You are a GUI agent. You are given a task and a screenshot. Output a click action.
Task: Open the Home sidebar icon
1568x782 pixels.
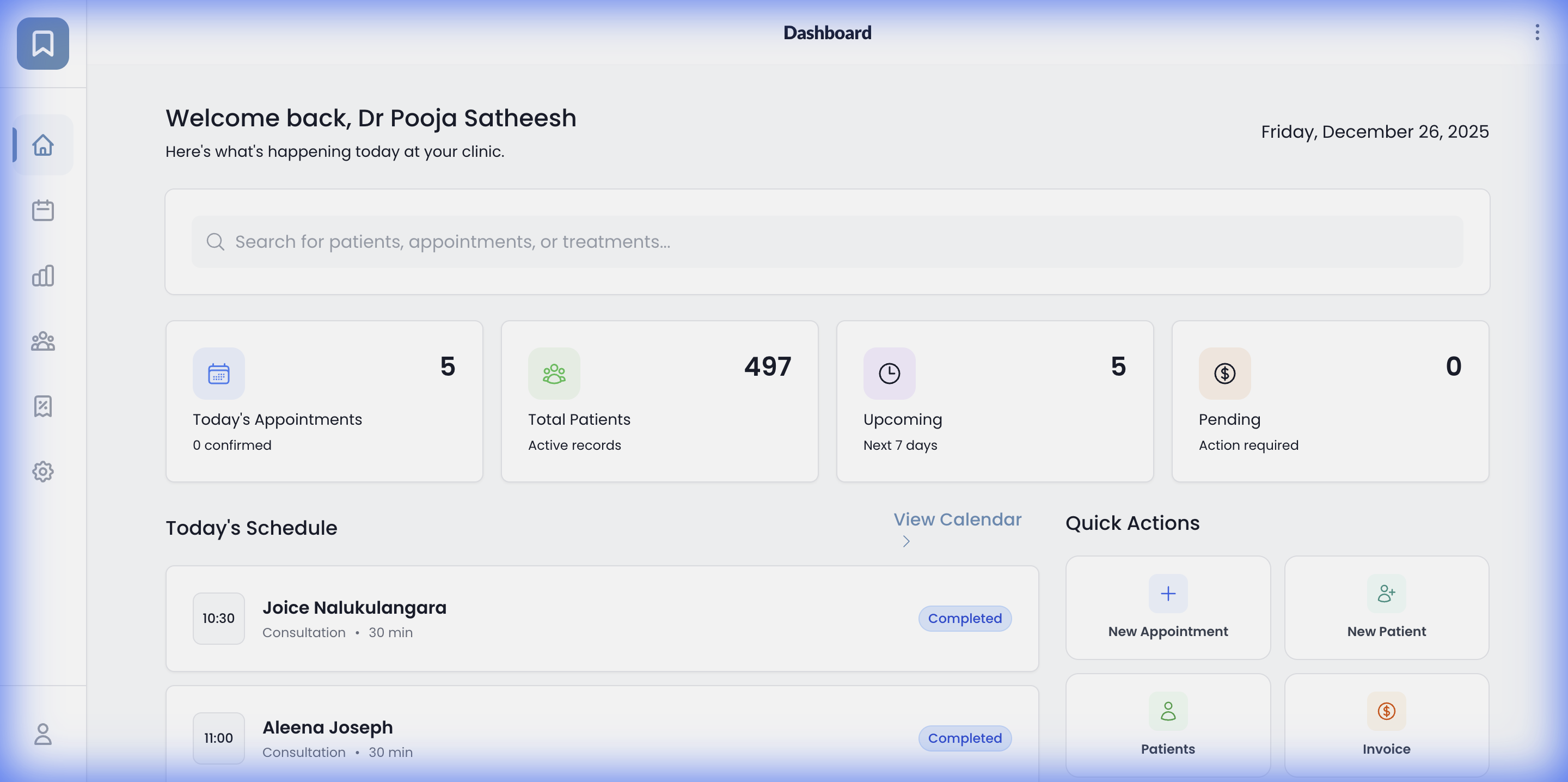(42, 145)
